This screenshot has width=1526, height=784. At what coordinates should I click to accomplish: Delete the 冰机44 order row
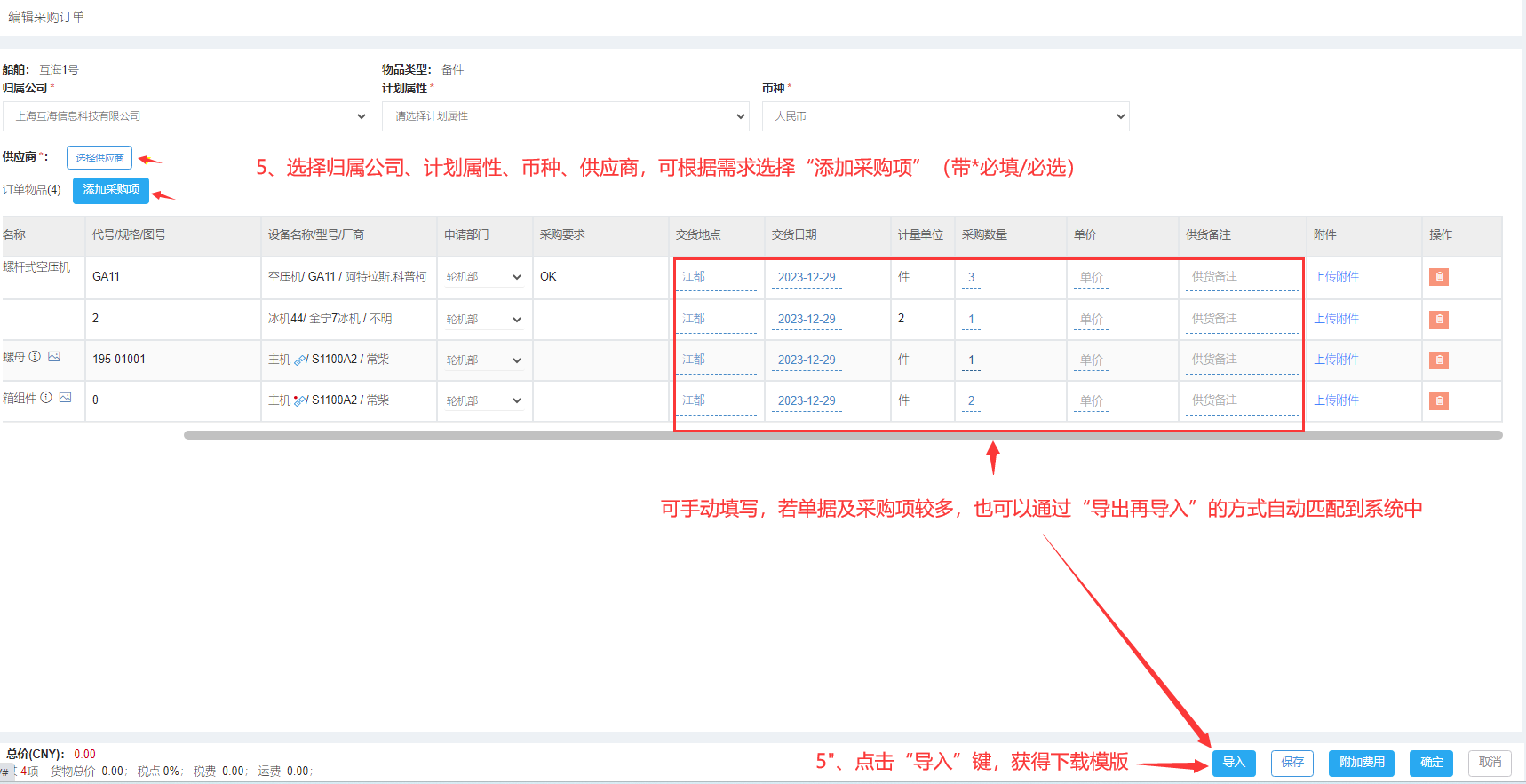pos(1439,319)
